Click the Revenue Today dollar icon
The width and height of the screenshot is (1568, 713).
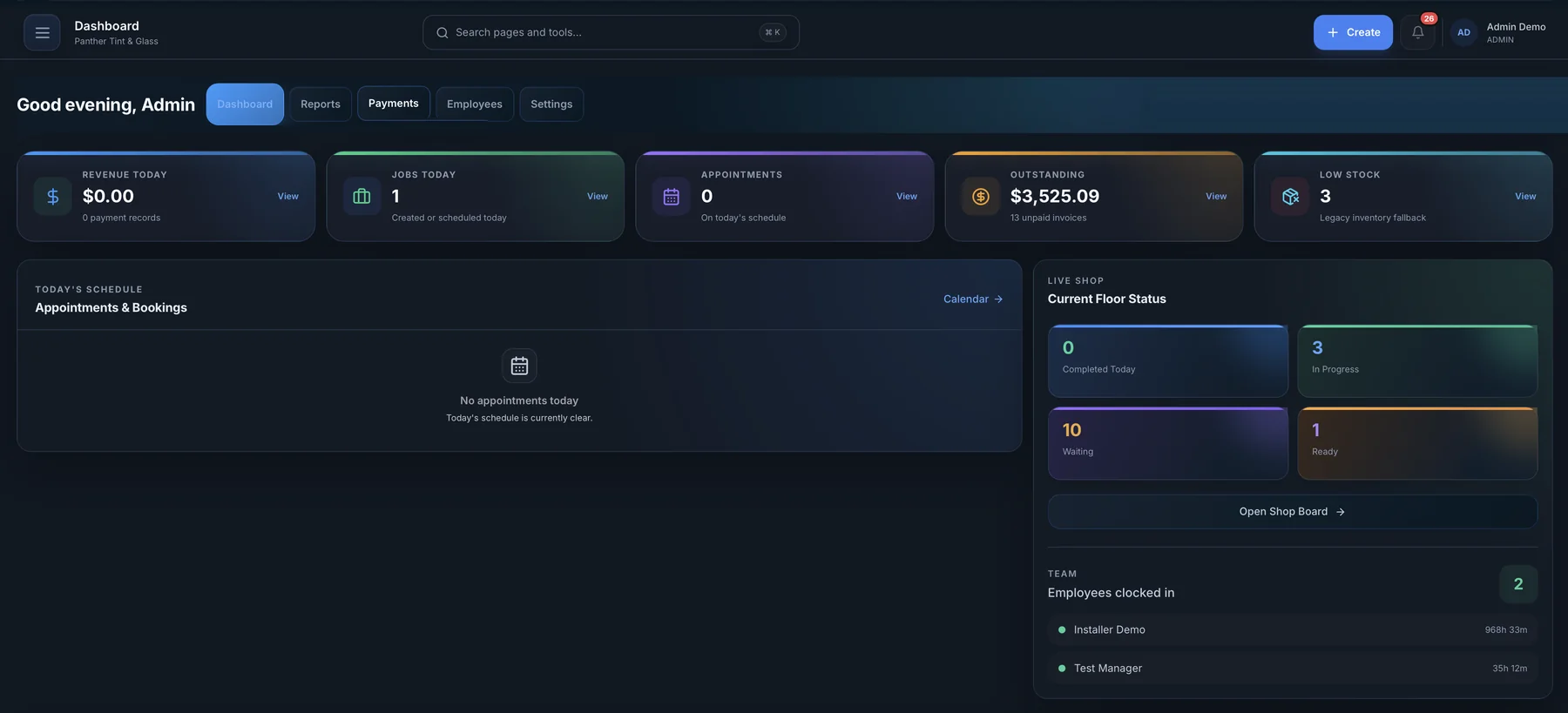(x=53, y=196)
